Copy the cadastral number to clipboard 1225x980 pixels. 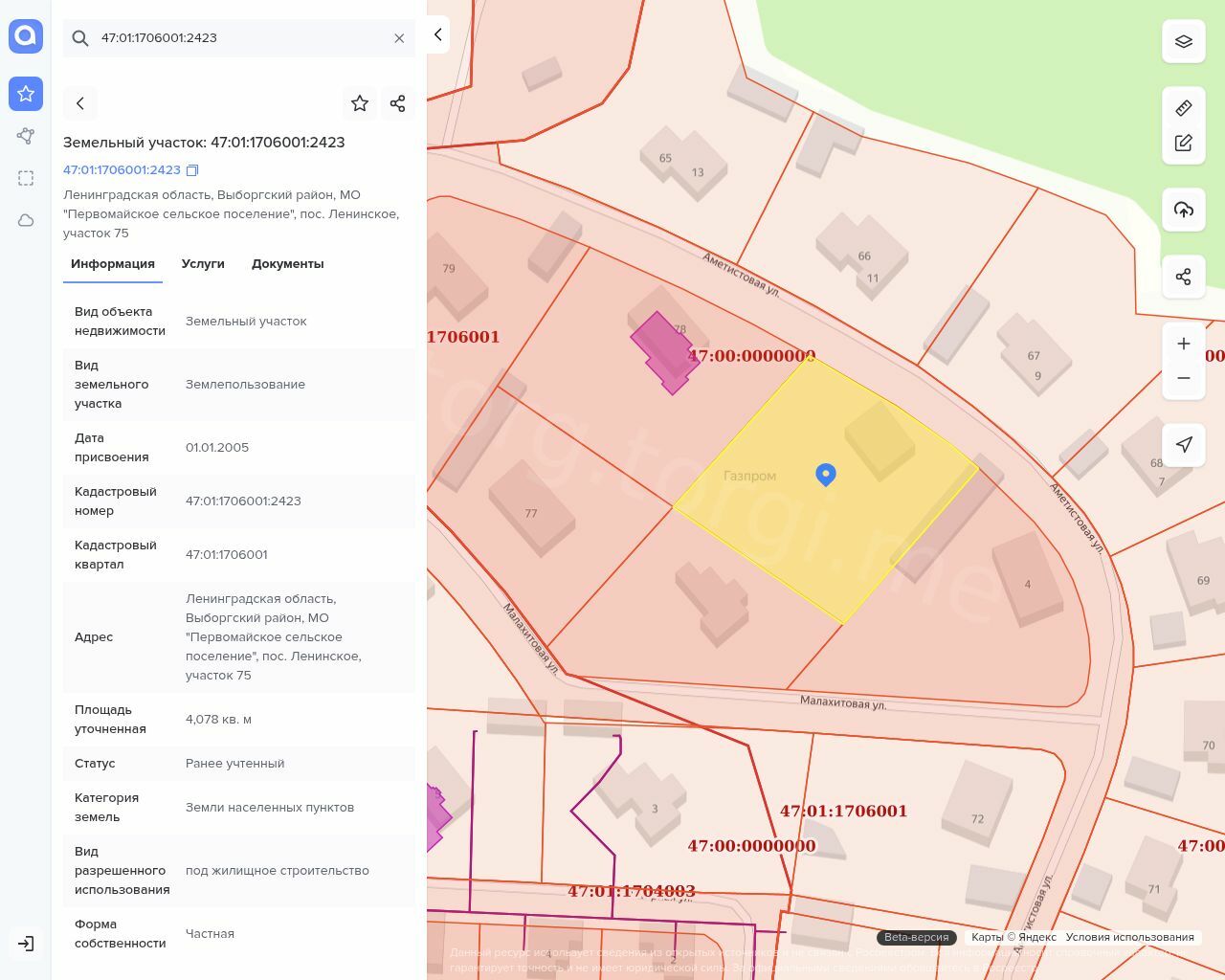point(192,170)
